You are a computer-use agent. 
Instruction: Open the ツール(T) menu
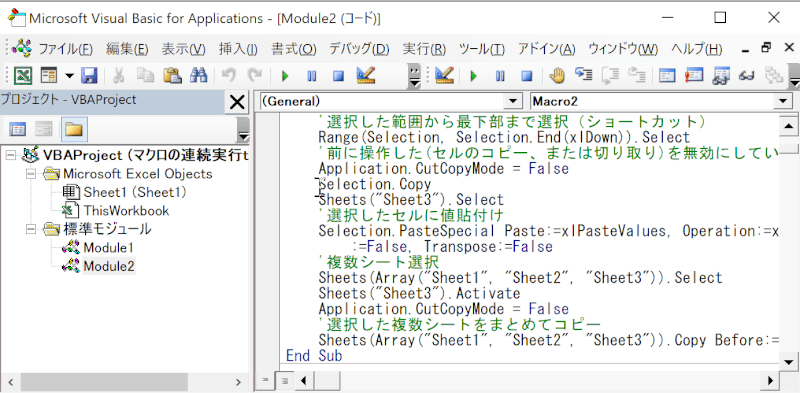click(x=482, y=49)
